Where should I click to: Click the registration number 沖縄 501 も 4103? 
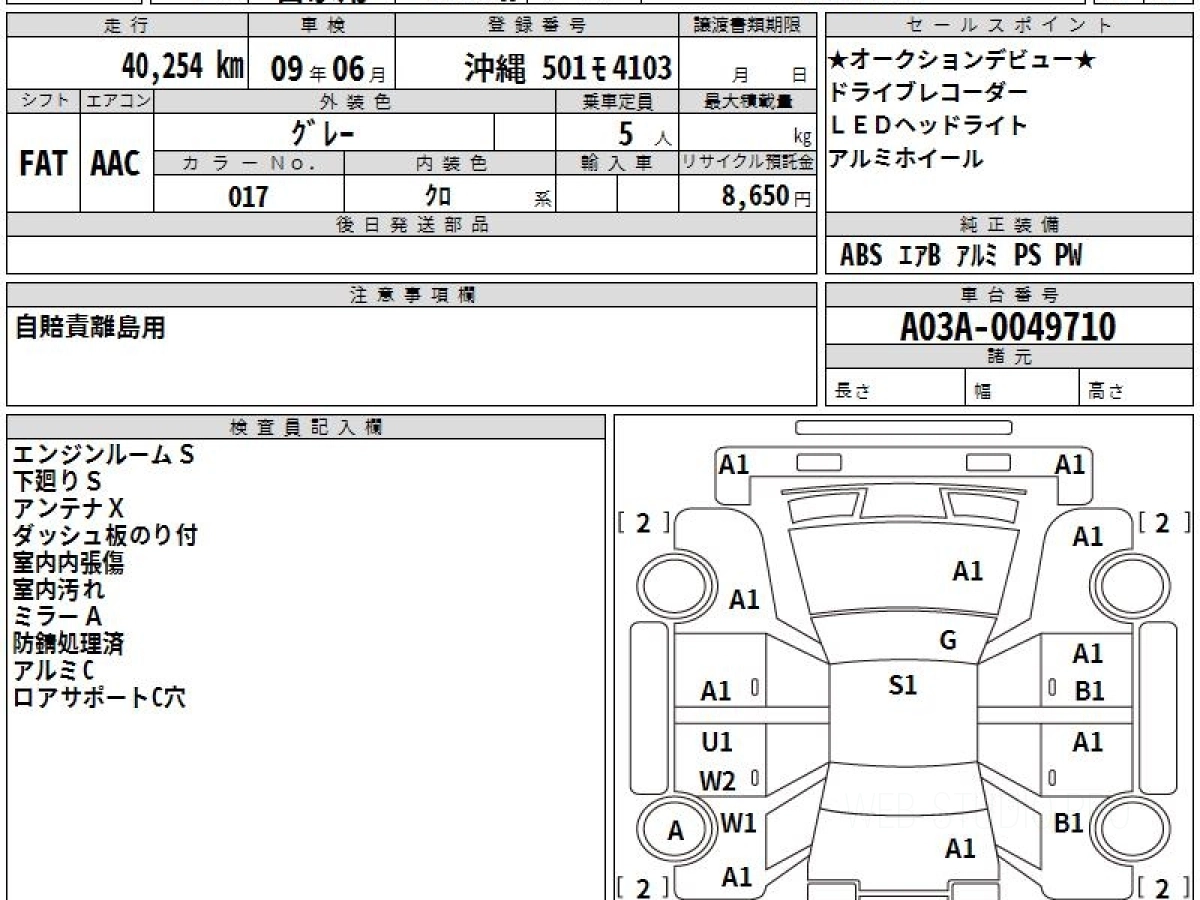(567, 68)
